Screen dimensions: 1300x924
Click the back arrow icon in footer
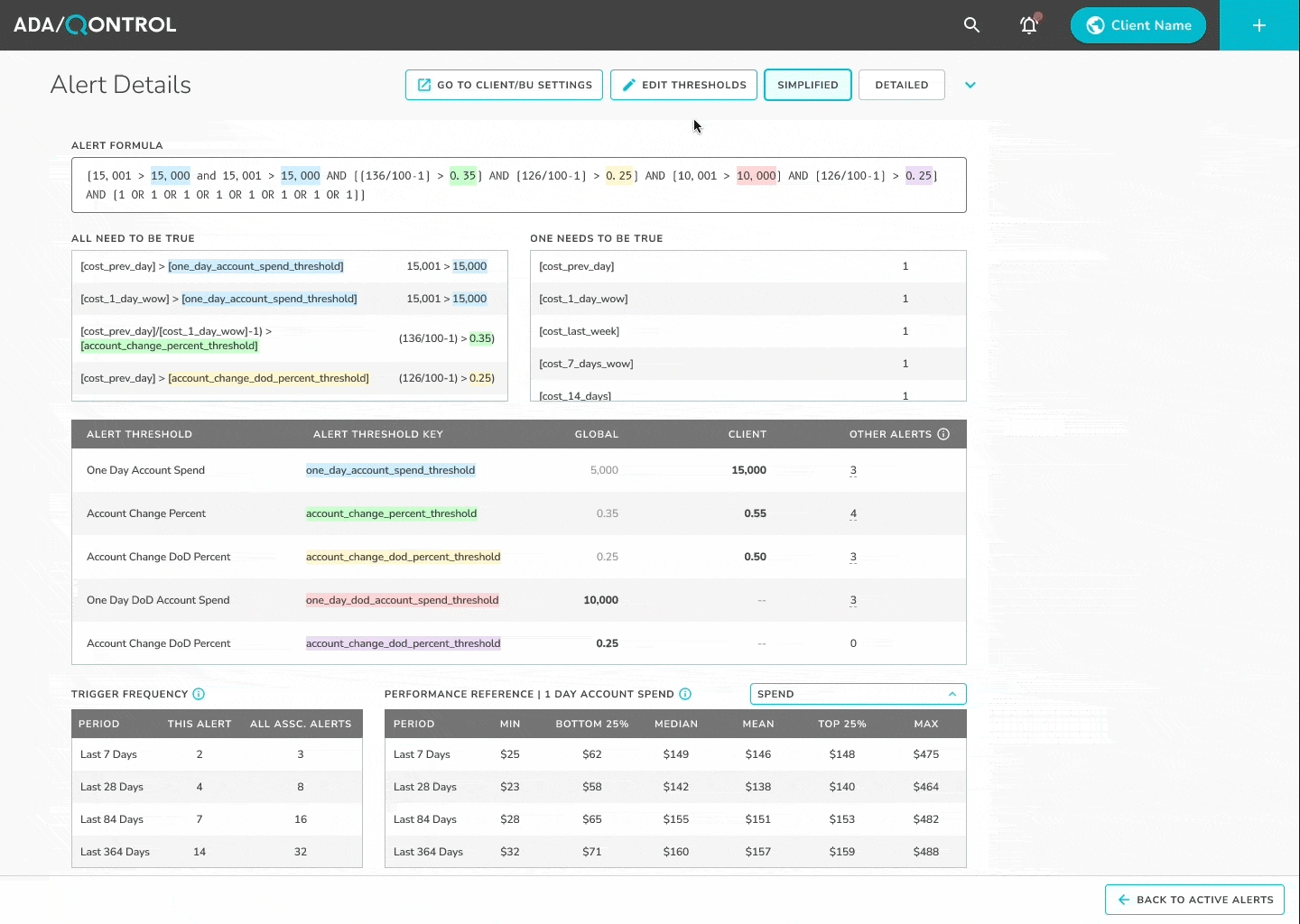pos(1124,900)
